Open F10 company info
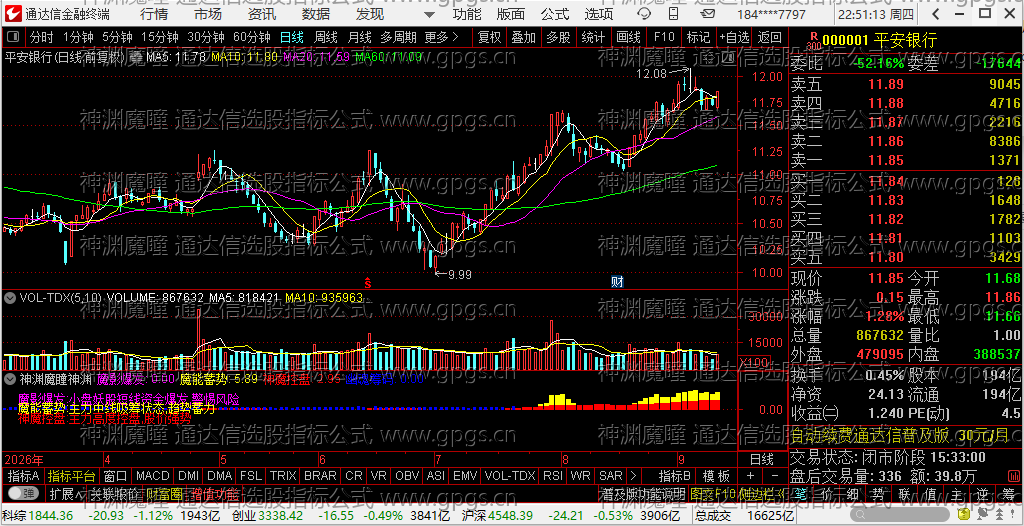Screen dimensions: 1024x526 [664, 37]
